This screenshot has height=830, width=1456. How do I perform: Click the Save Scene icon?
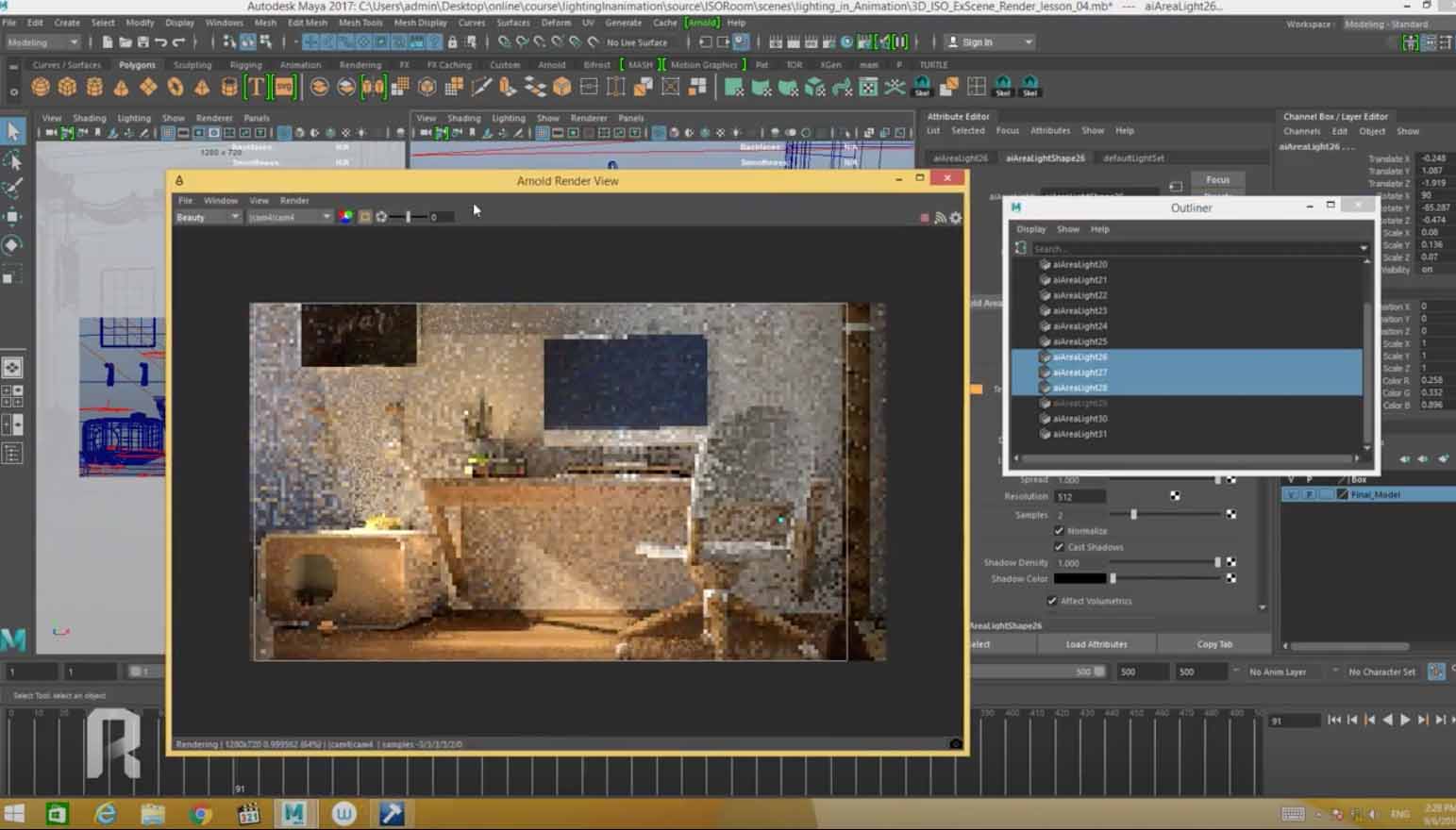click(x=143, y=42)
